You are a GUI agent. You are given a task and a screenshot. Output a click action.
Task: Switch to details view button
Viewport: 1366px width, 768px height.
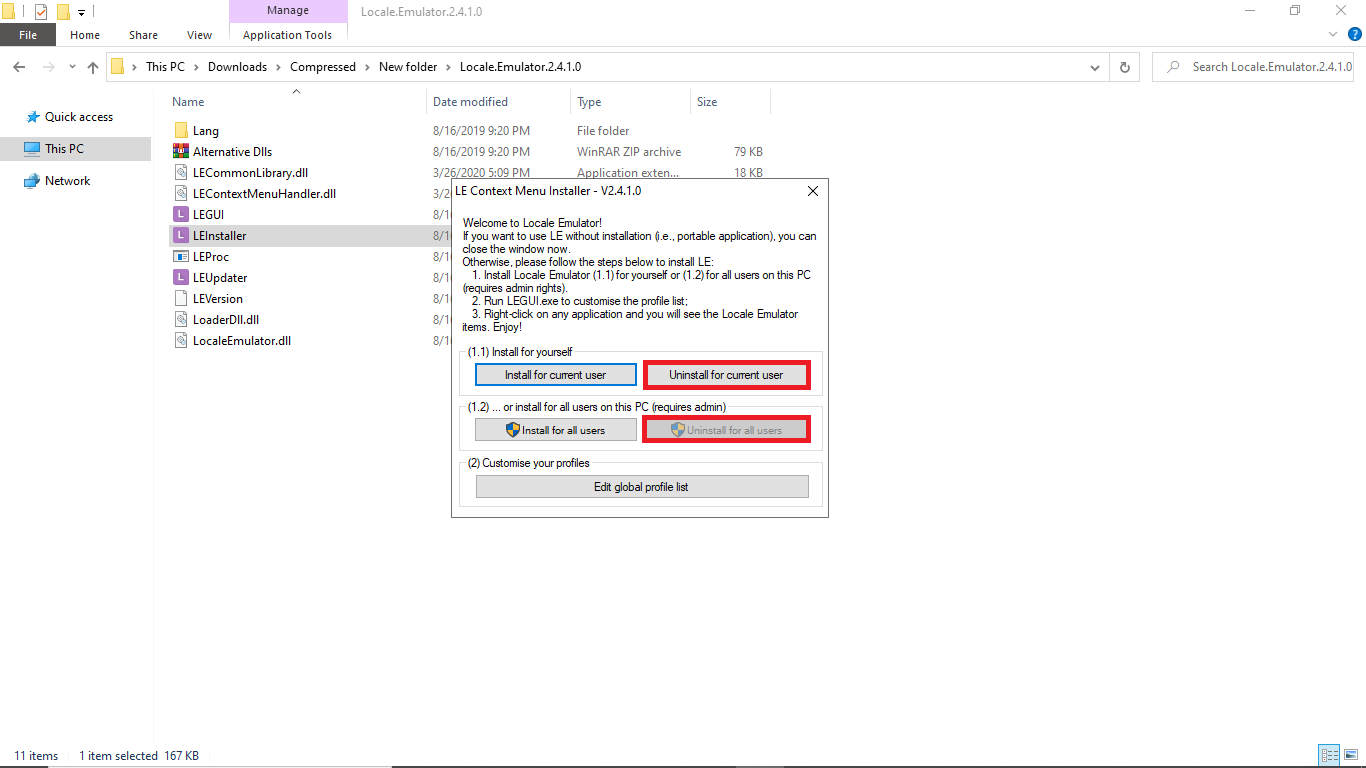1329,755
